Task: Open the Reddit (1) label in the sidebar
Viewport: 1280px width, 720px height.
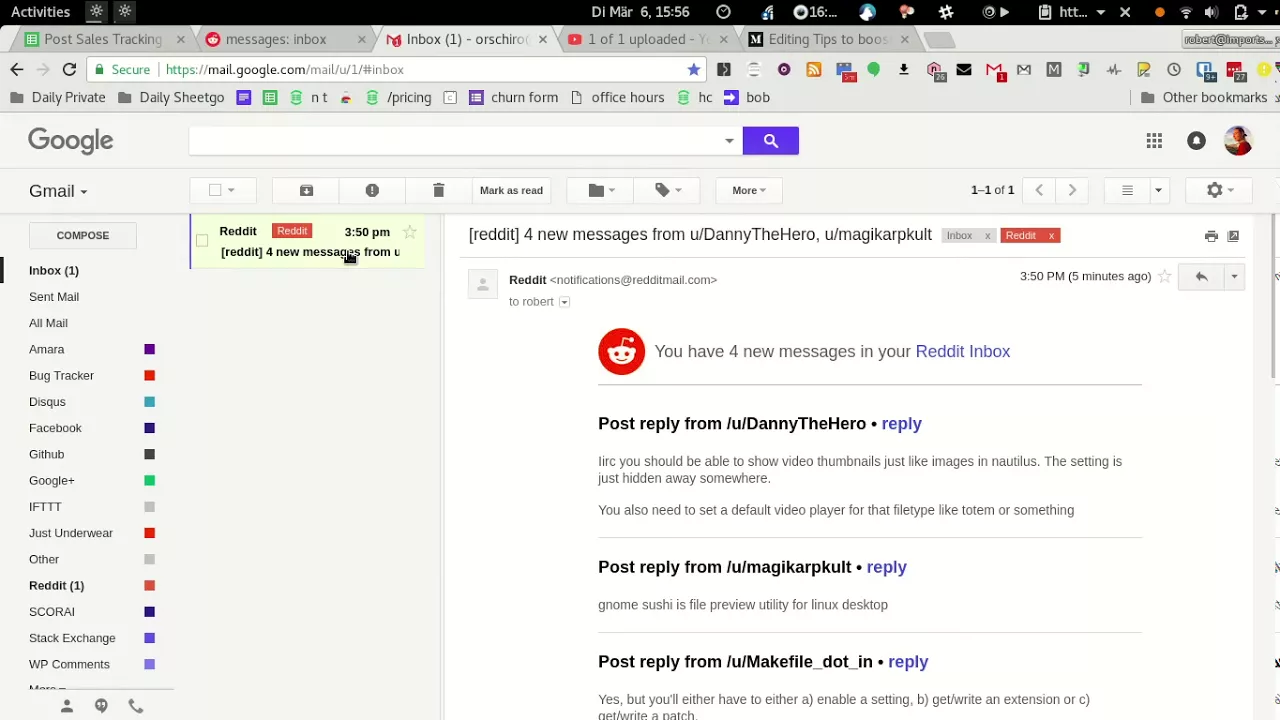Action: pyautogui.click(x=56, y=585)
